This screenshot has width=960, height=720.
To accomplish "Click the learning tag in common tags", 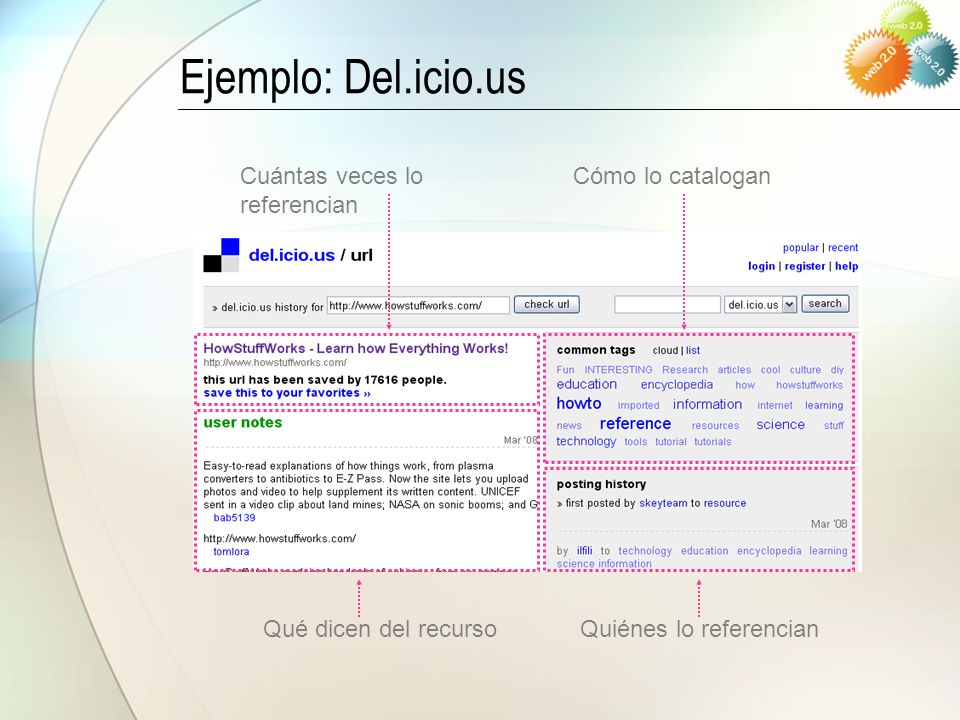I will (x=823, y=405).
